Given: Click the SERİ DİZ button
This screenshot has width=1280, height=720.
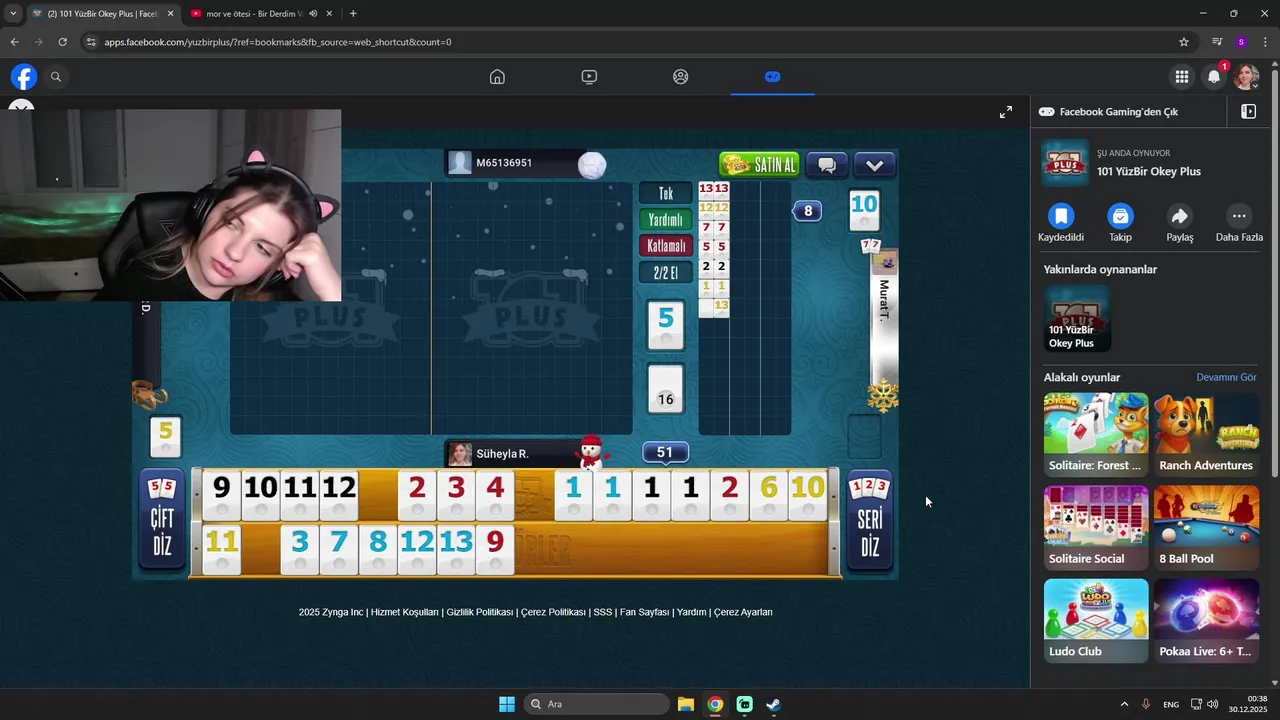Looking at the screenshot, I should (x=870, y=520).
